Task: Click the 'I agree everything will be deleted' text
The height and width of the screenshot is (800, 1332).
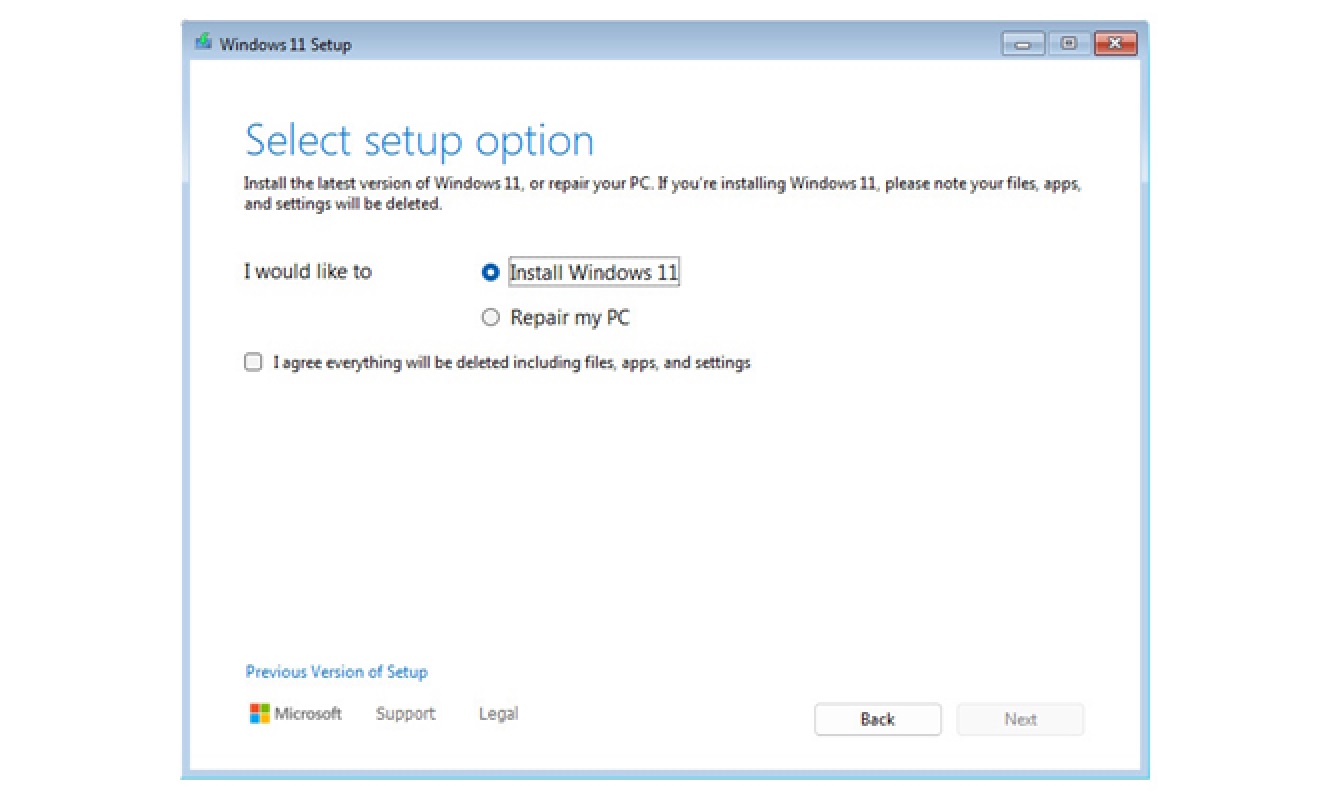Action: click(511, 363)
